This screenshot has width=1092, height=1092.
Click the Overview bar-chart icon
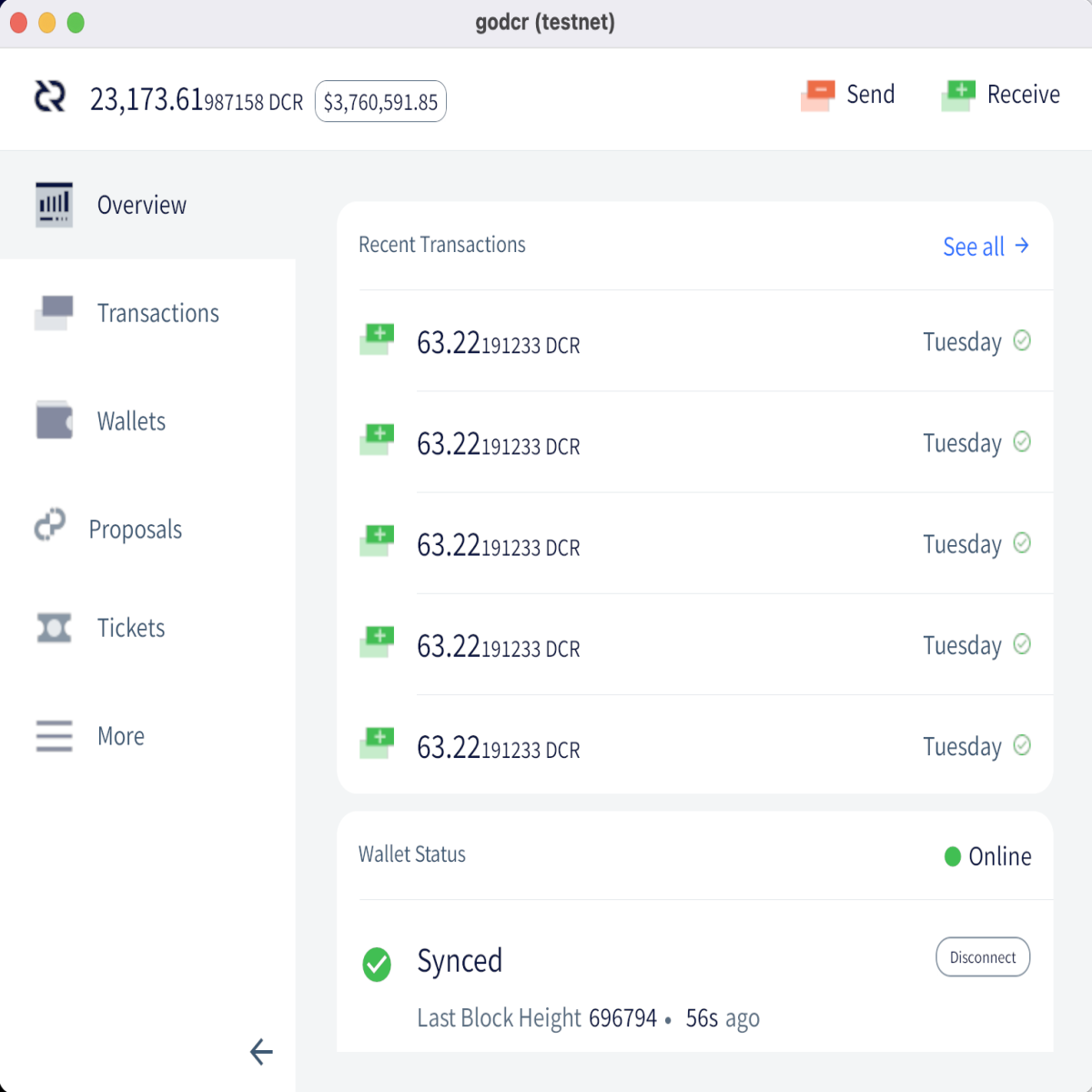click(54, 205)
